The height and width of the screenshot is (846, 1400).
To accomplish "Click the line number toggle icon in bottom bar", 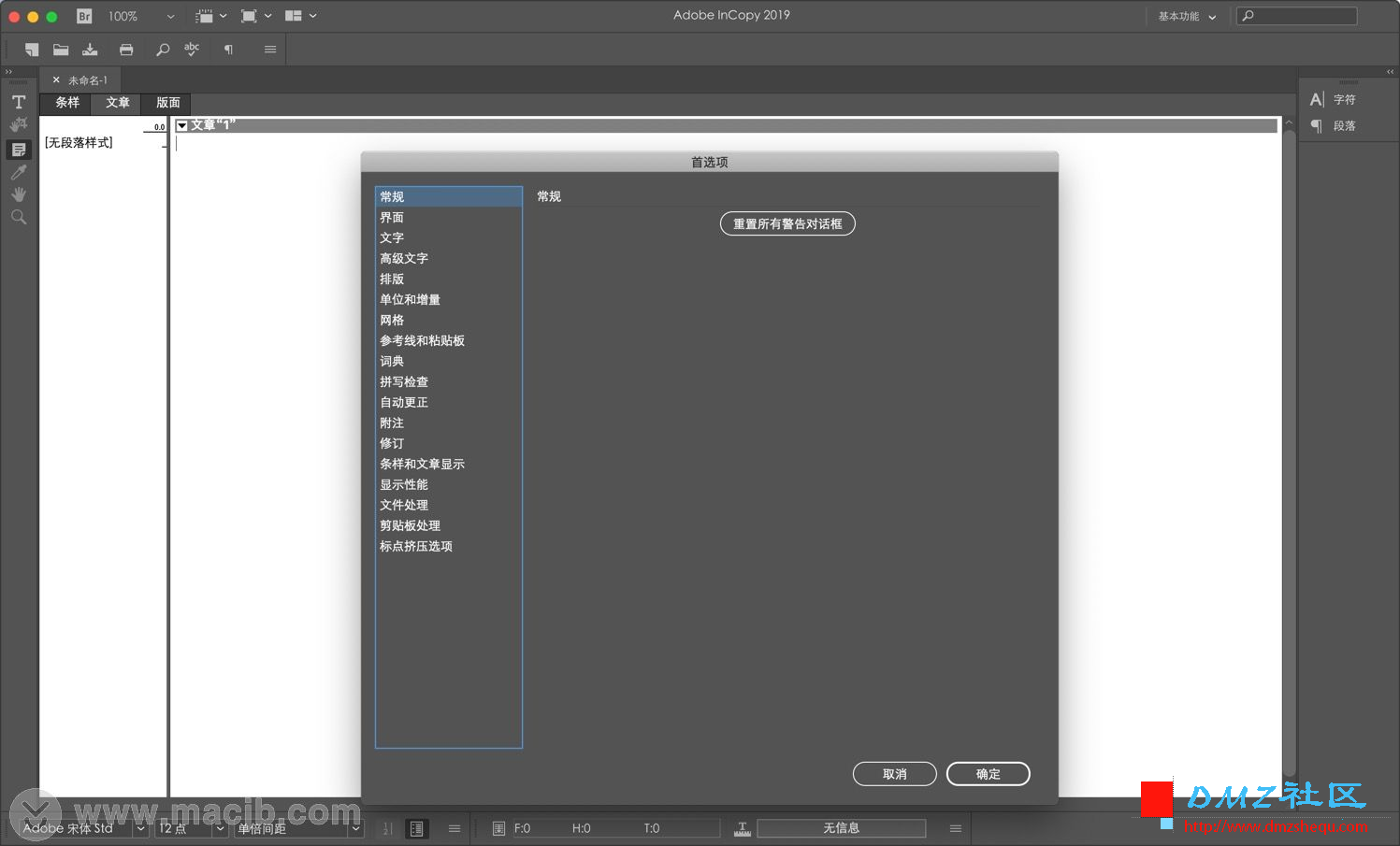I will coord(387,828).
